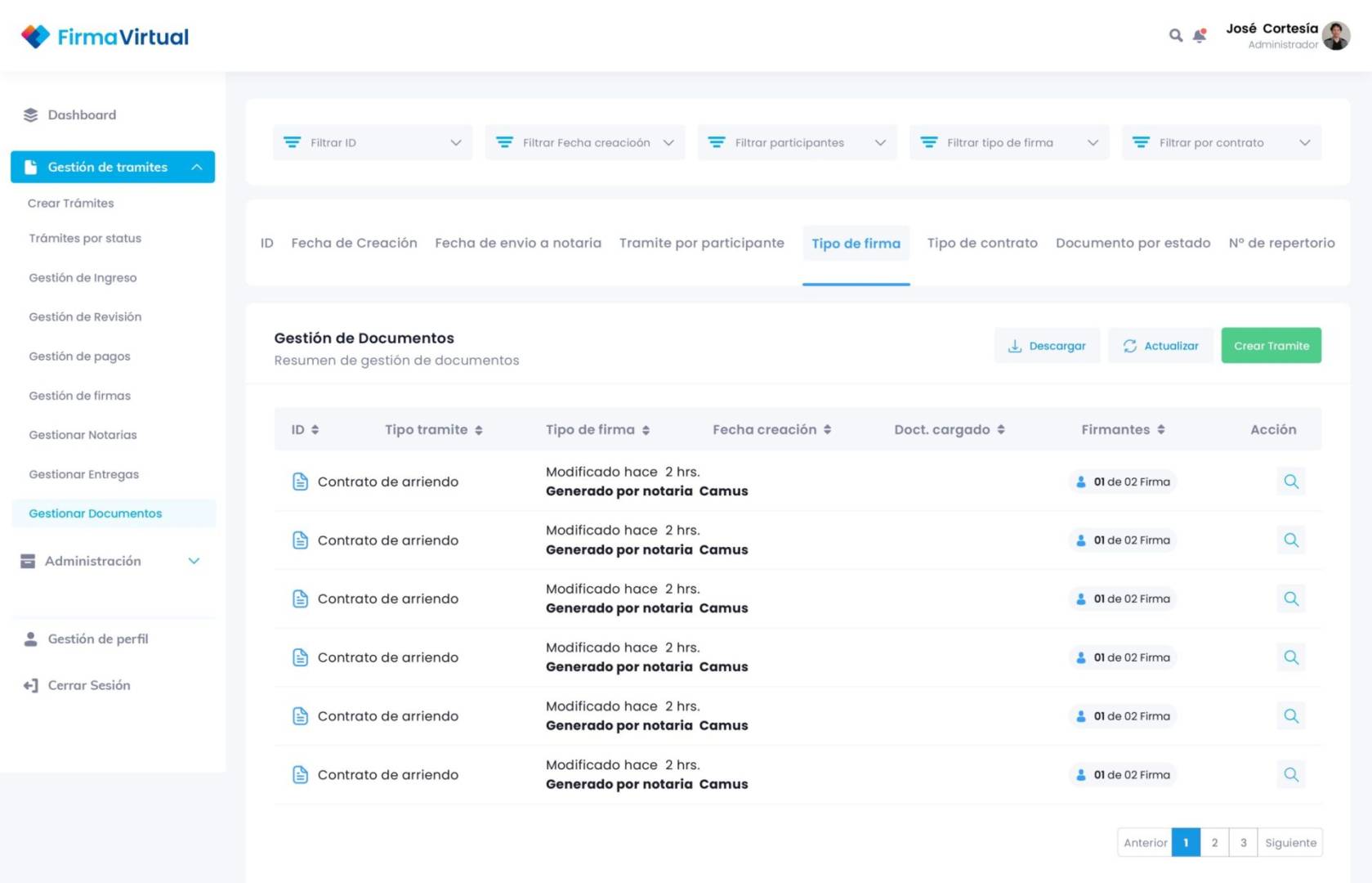Screen dimensions: 1372x883
Task: Click the Descargar button
Action: pyautogui.click(x=1047, y=346)
